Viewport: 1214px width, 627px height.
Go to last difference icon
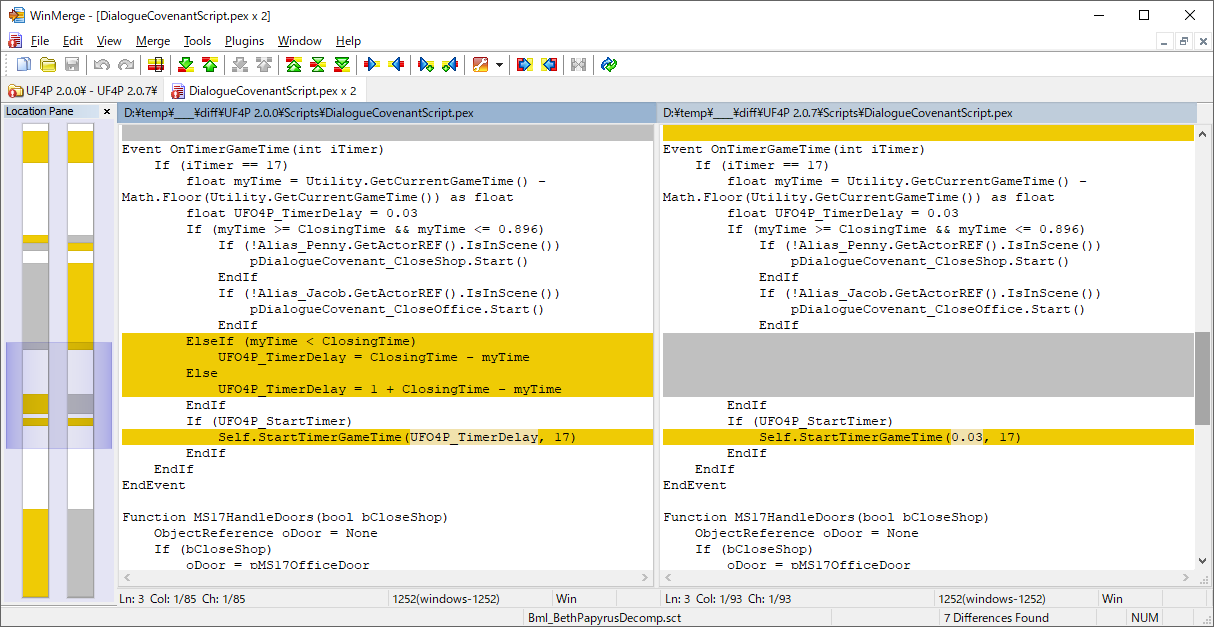[341, 65]
